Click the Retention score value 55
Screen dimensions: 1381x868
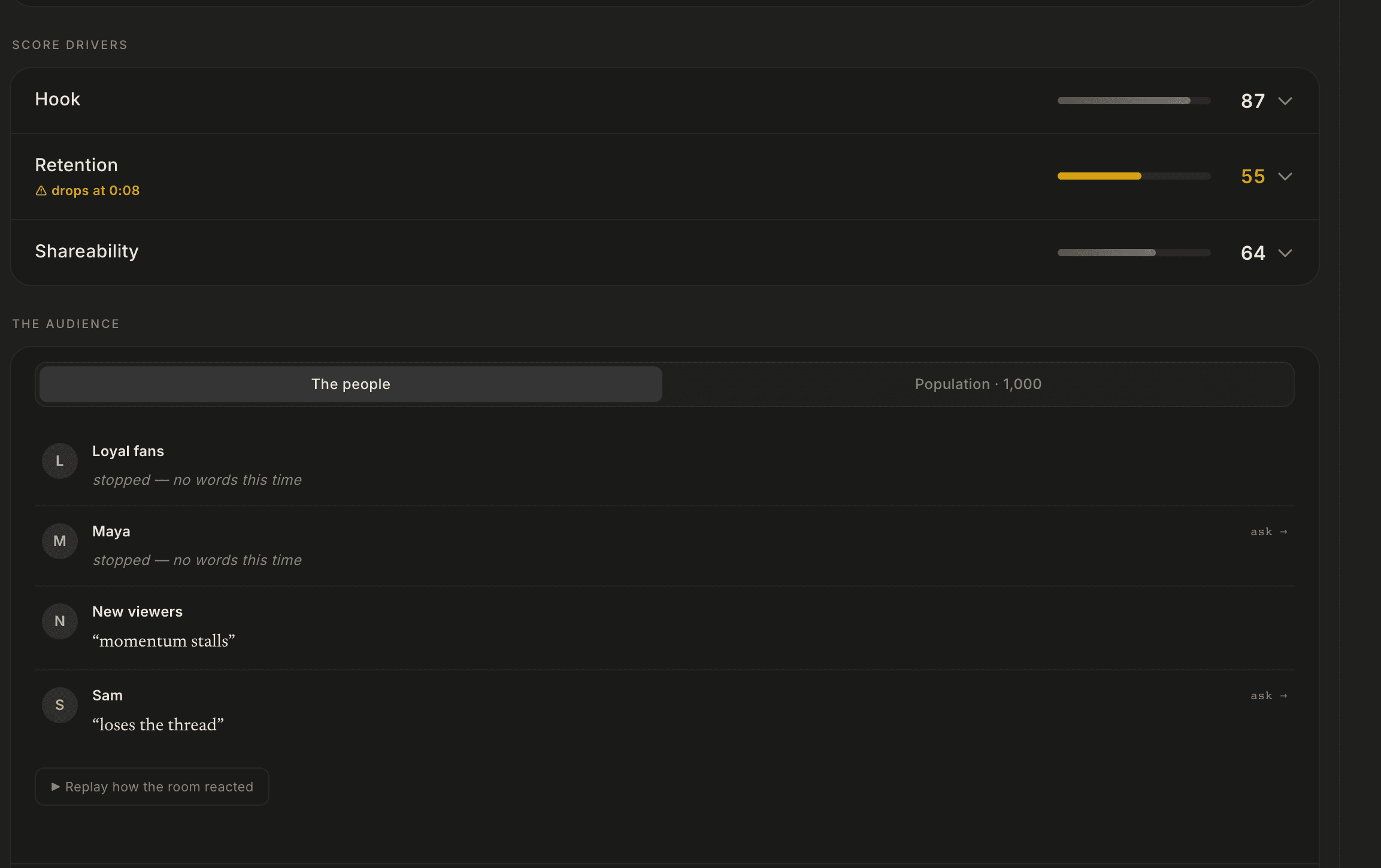1253,176
